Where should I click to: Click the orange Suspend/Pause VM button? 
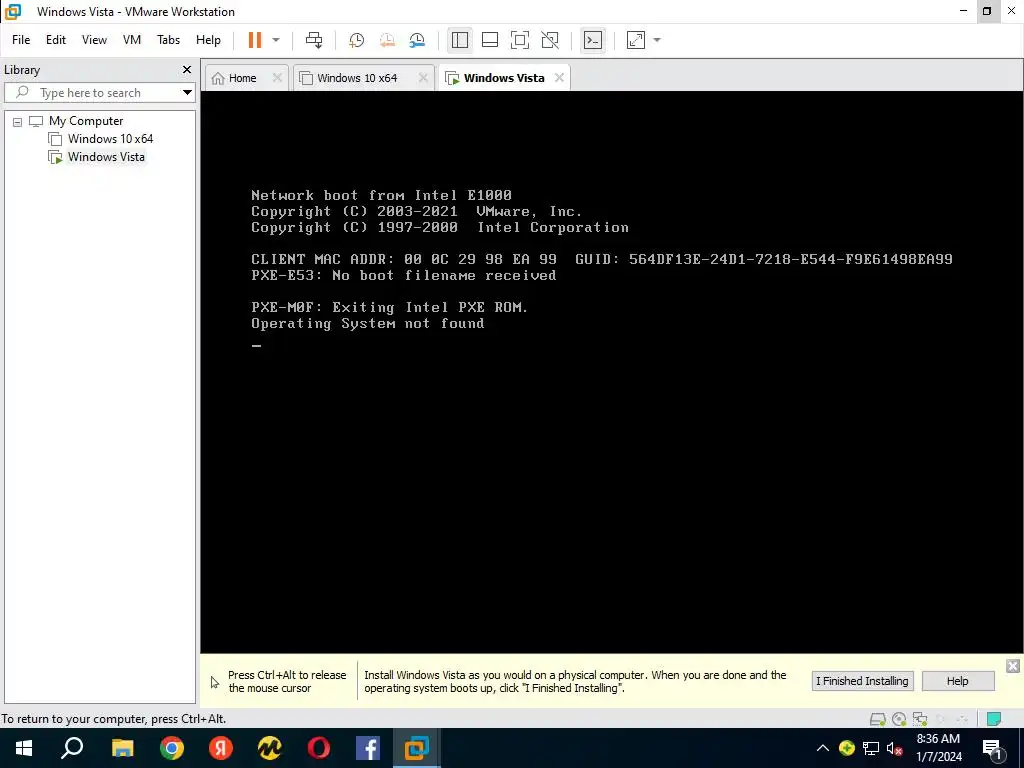tap(255, 40)
